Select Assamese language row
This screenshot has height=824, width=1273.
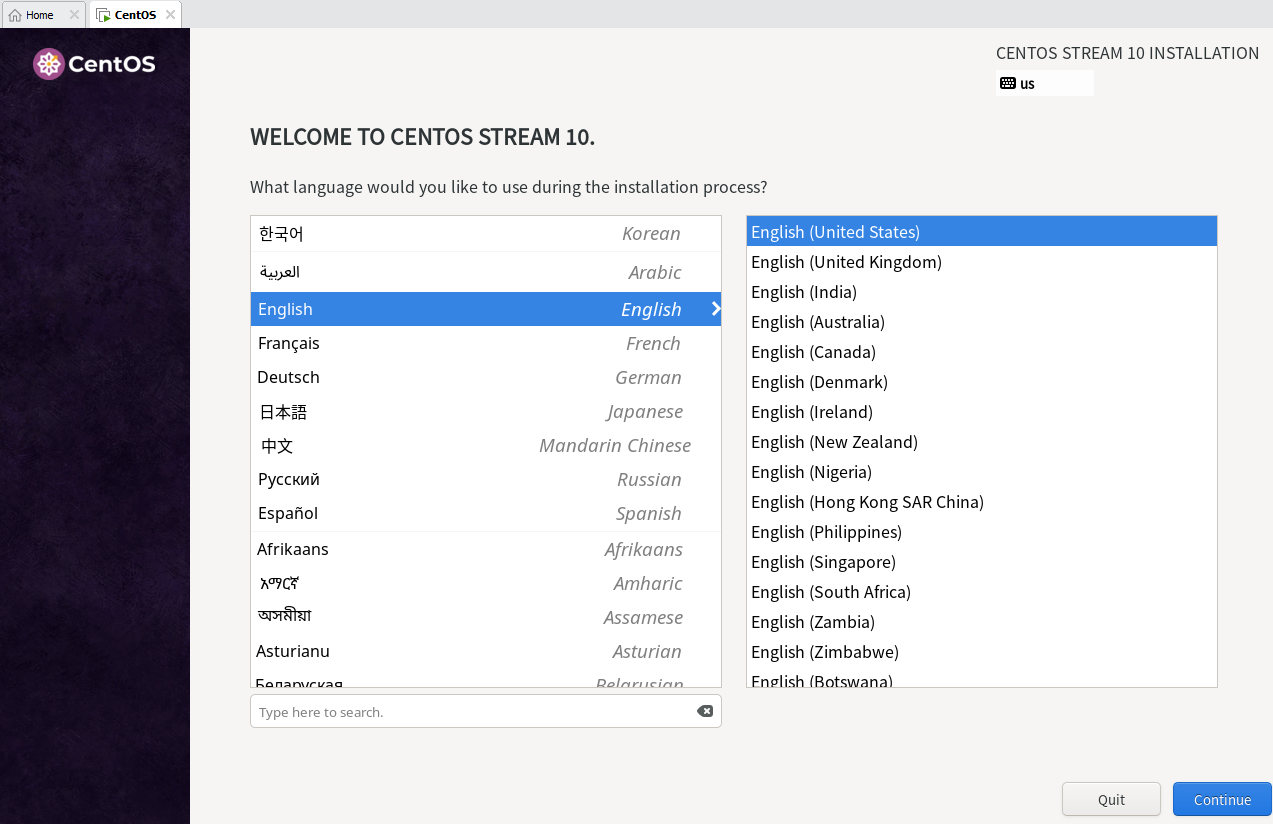pos(486,617)
